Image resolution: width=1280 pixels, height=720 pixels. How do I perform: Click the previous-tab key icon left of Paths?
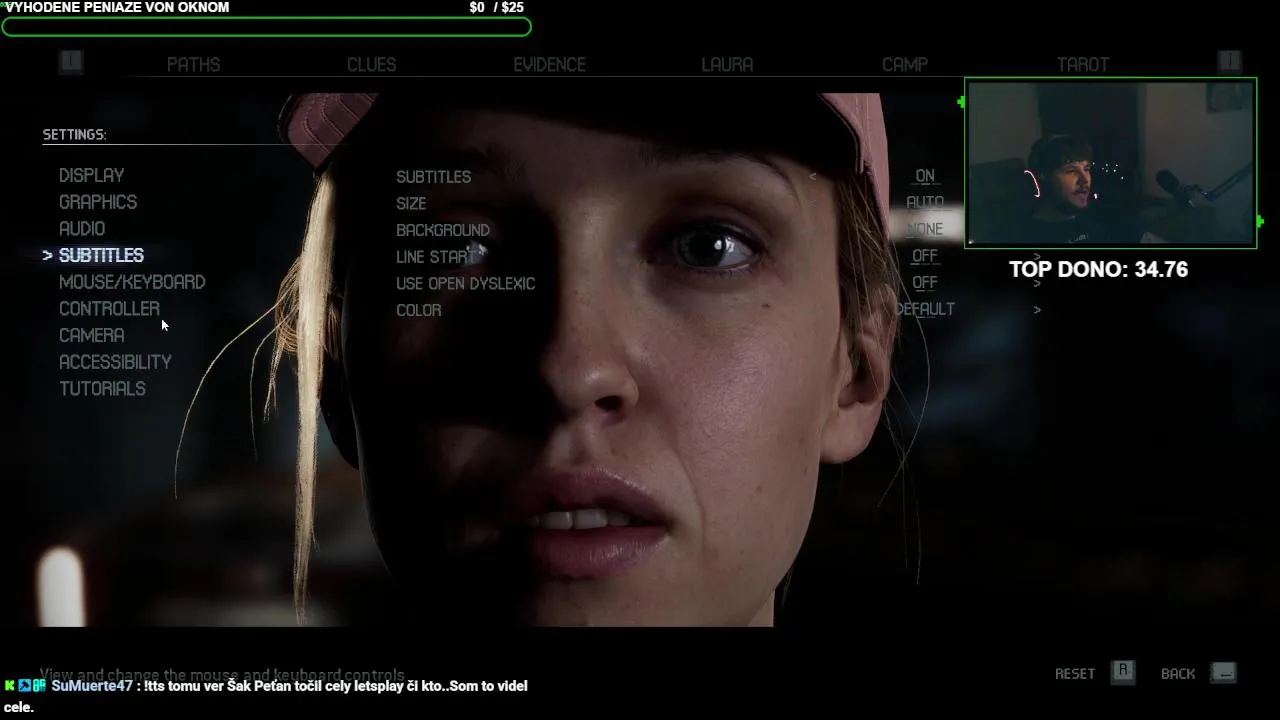(x=70, y=62)
